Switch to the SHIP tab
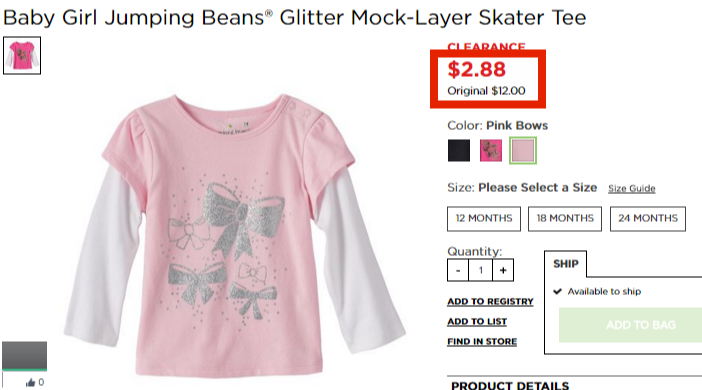This screenshot has width=702, height=390. (565, 264)
